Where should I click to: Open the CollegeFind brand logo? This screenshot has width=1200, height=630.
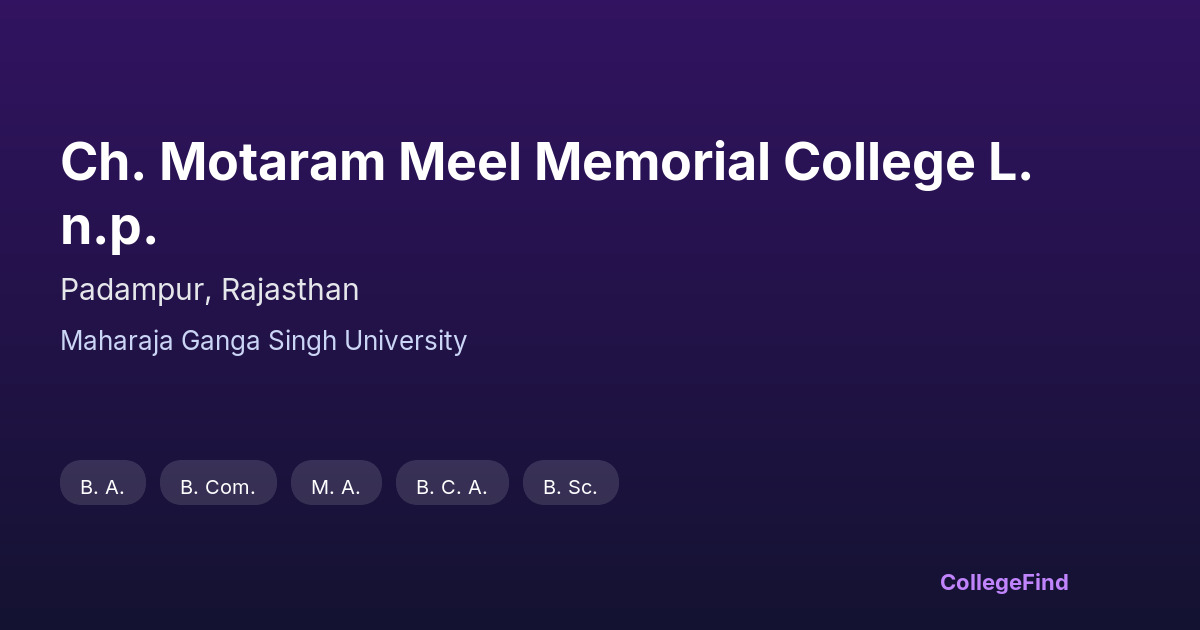click(1003, 582)
